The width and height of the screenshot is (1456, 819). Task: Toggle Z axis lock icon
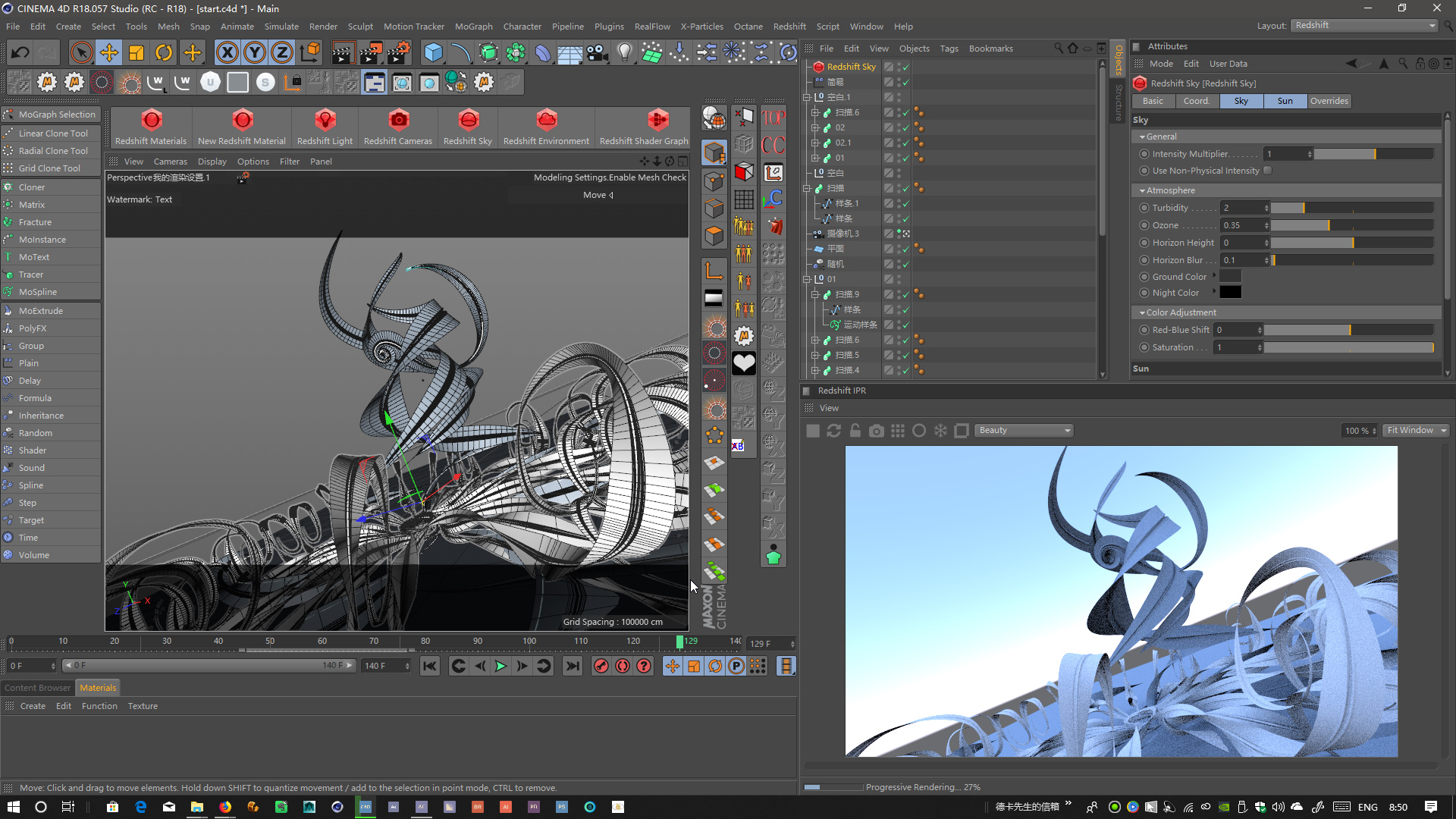pyautogui.click(x=282, y=52)
